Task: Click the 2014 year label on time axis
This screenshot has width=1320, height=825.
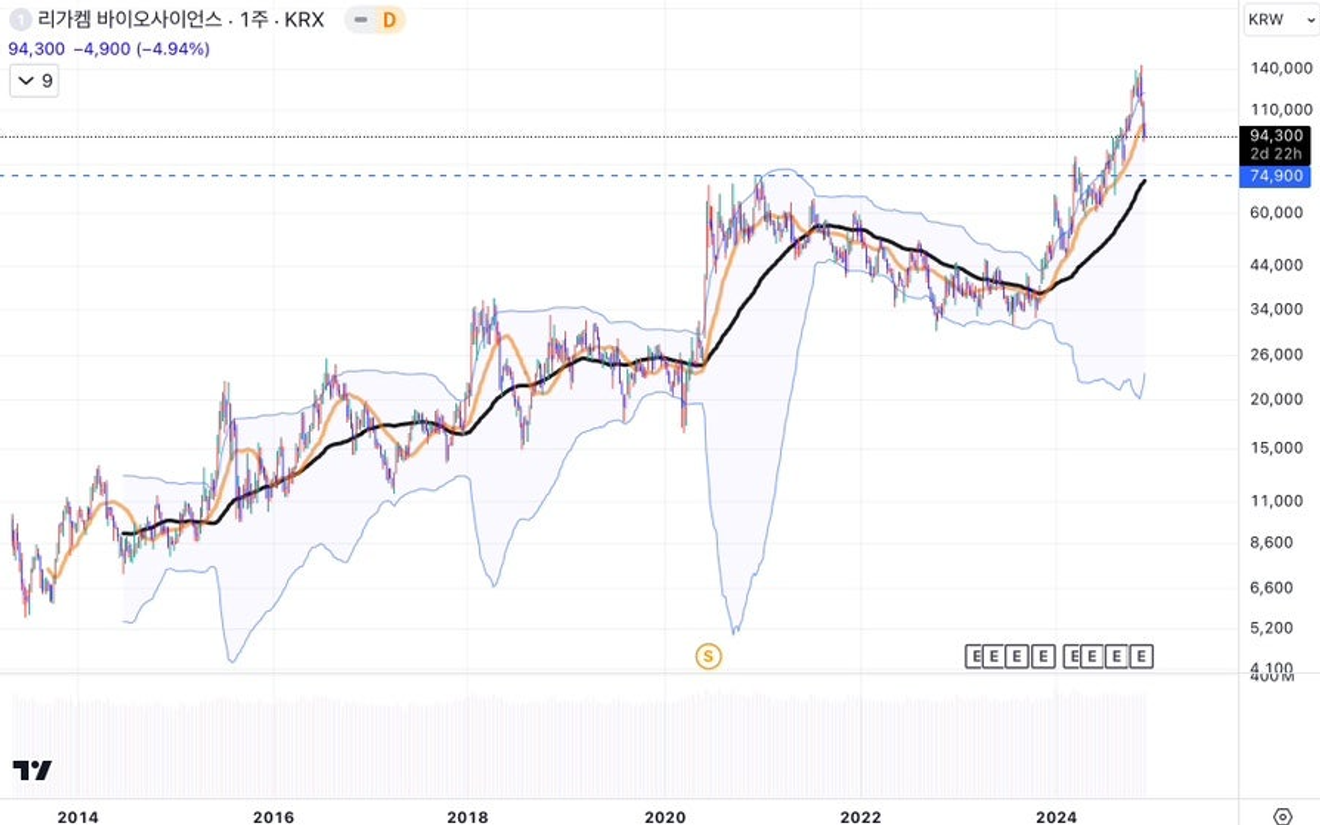Action: tap(78, 817)
